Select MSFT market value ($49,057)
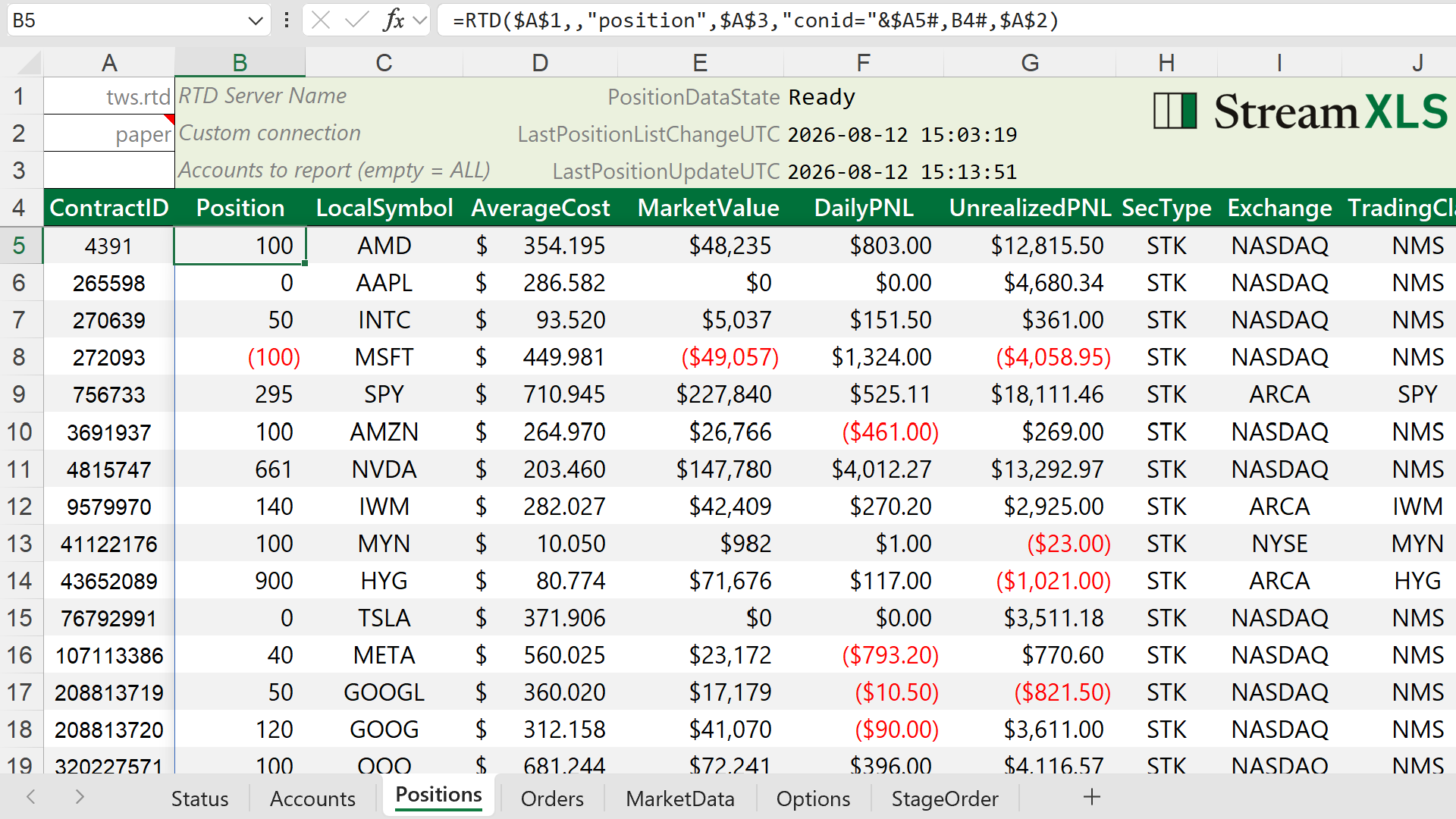Screen dimensions: 1456x819 [700, 357]
